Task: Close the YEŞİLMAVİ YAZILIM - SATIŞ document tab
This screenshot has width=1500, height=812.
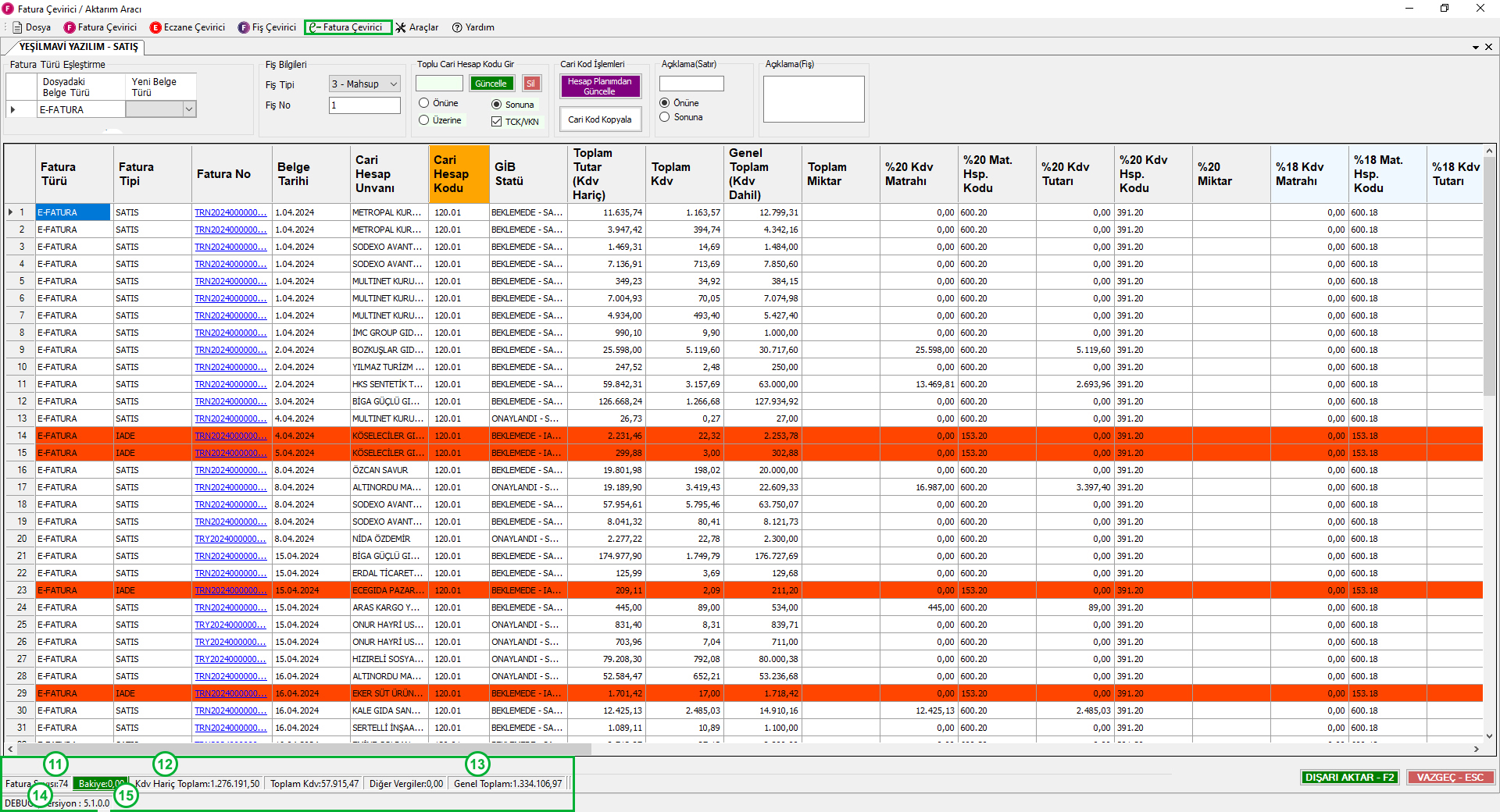Action: tap(1488, 47)
